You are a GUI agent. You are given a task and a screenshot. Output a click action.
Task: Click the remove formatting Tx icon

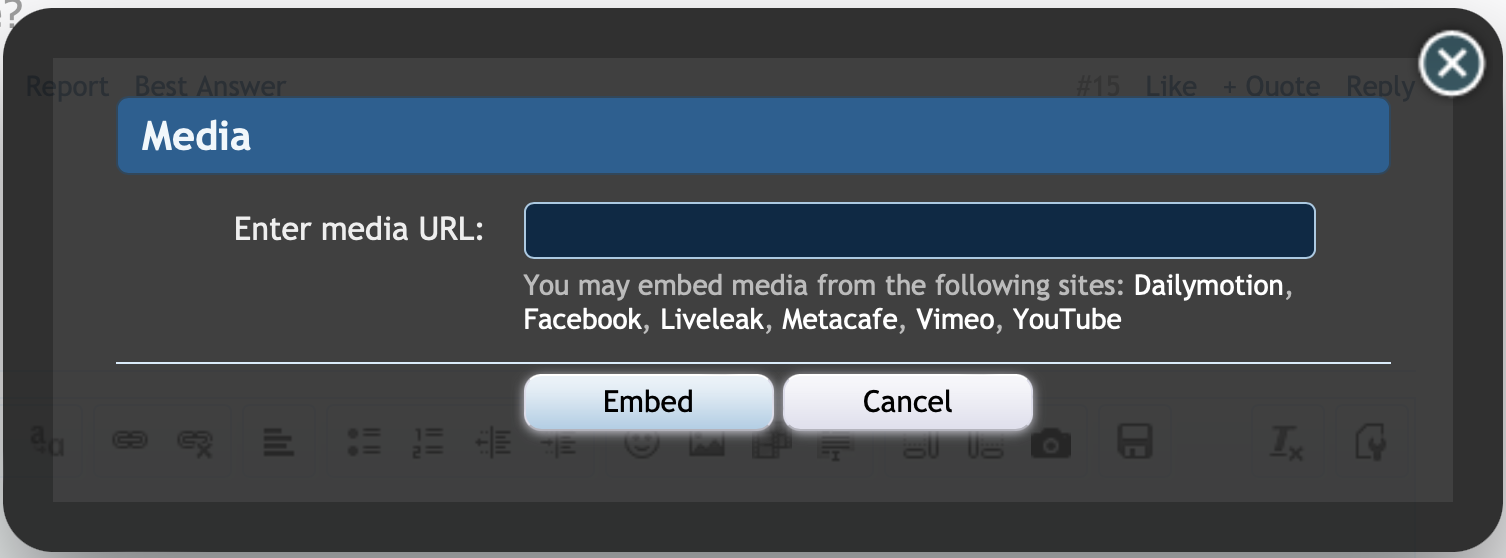pos(1286,441)
